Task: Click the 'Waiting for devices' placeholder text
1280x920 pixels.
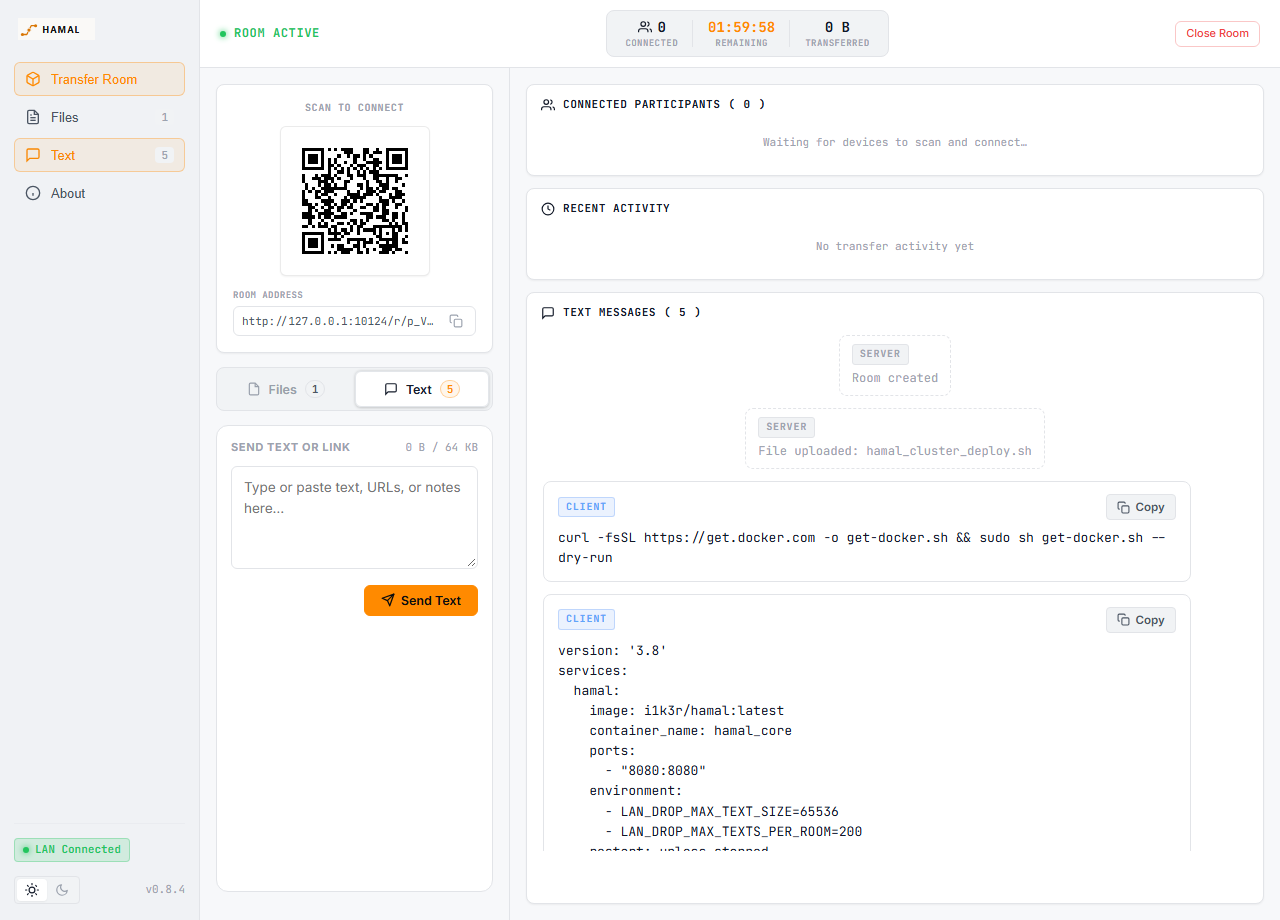Action: [x=895, y=142]
